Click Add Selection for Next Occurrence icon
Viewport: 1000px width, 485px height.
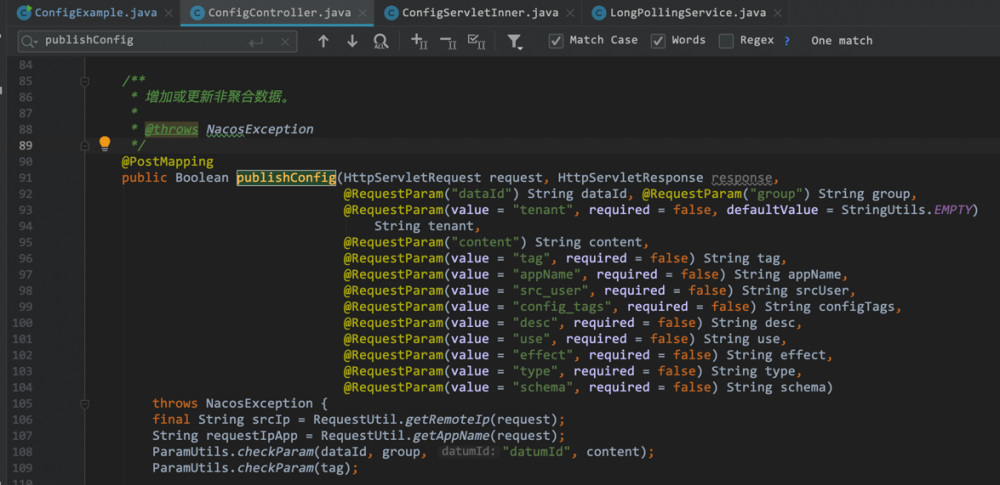click(x=419, y=41)
